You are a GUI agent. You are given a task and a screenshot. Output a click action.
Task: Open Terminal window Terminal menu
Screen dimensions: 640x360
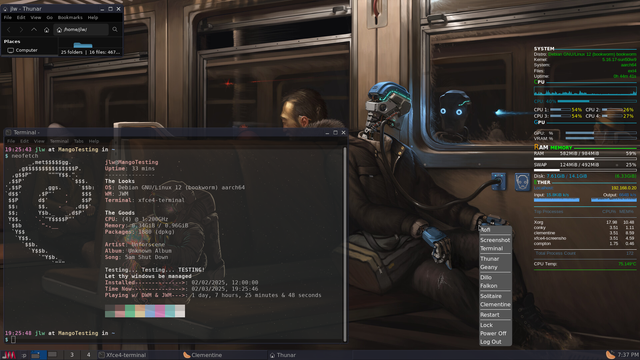59,141
